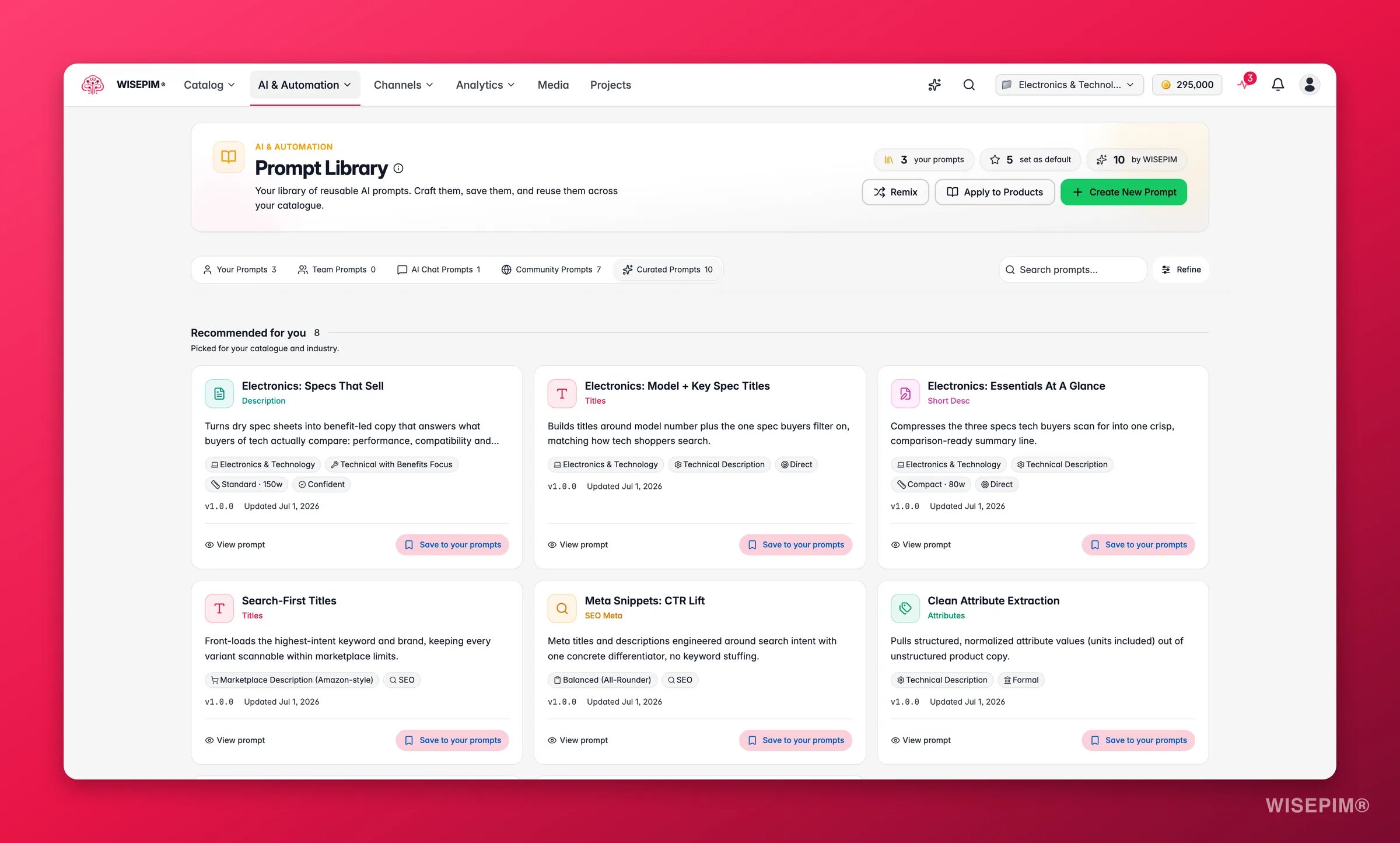
Task: Expand the Analytics menu
Action: [485, 85]
